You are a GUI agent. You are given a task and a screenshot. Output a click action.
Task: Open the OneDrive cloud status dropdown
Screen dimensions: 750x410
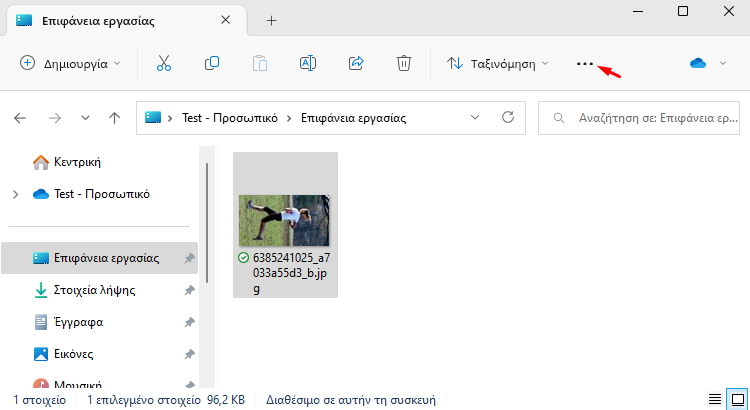pyautogui.click(x=708, y=63)
